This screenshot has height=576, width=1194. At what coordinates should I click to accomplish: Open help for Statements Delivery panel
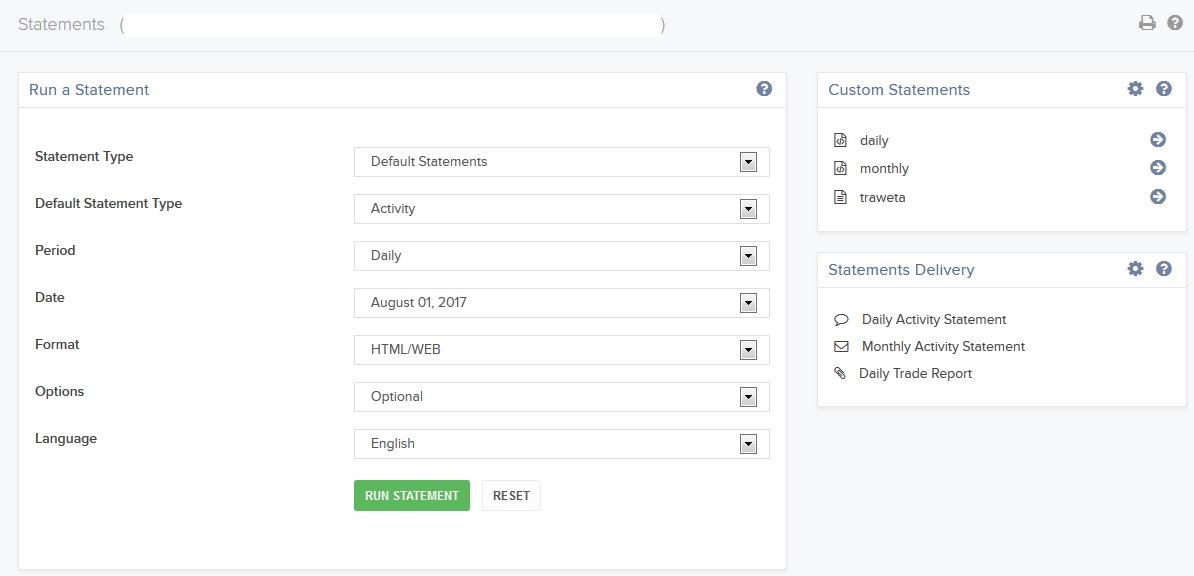[x=1164, y=269]
